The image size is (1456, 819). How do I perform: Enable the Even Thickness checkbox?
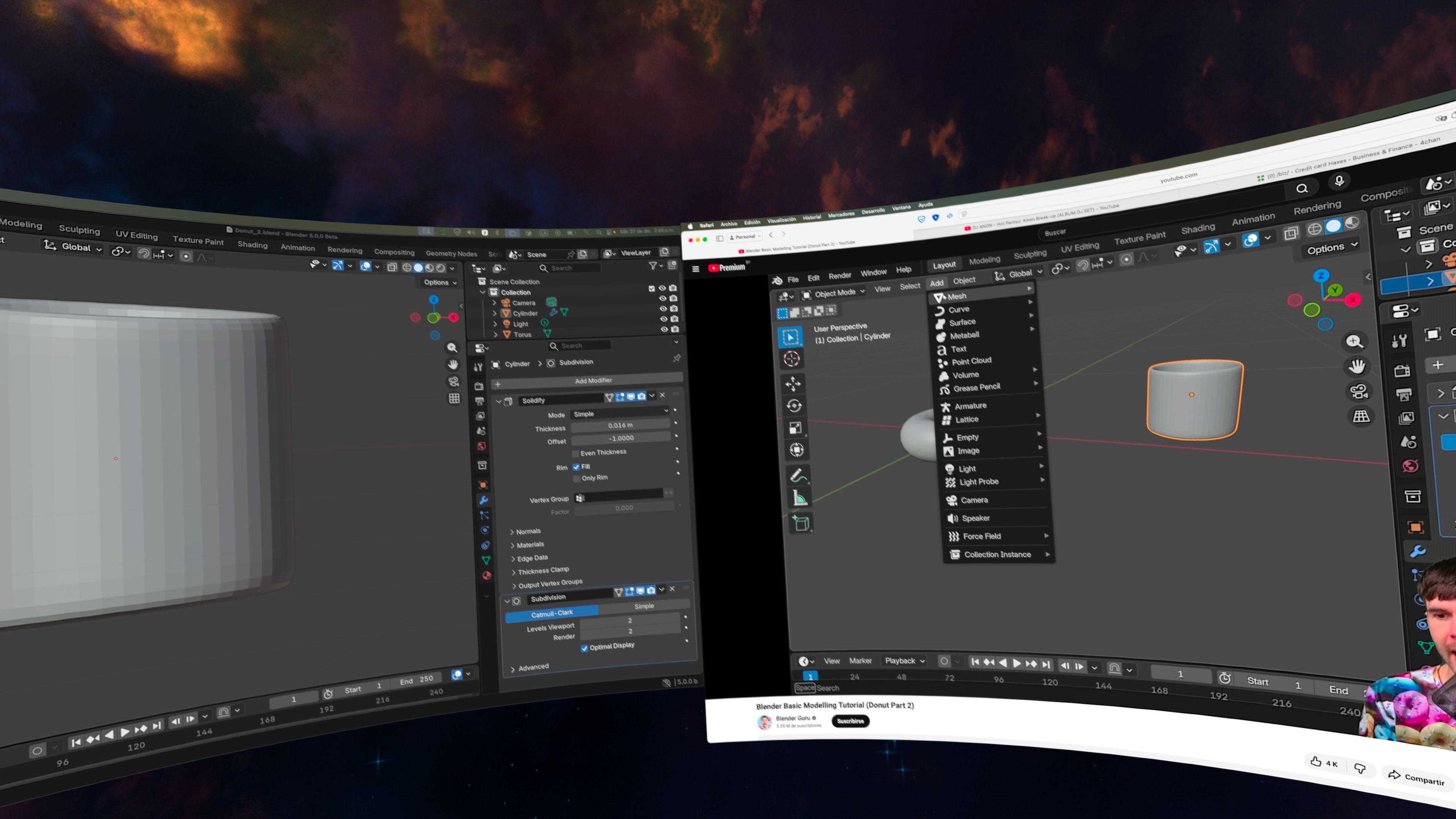point(576,453)
